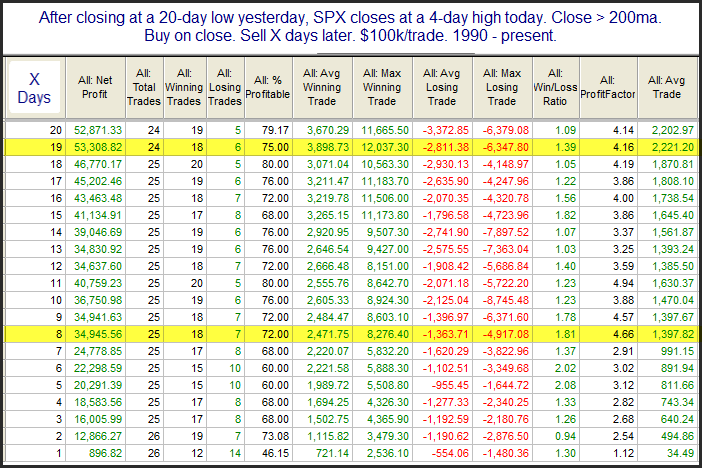Select avg trade value 2,202.97

pos(673,130)
